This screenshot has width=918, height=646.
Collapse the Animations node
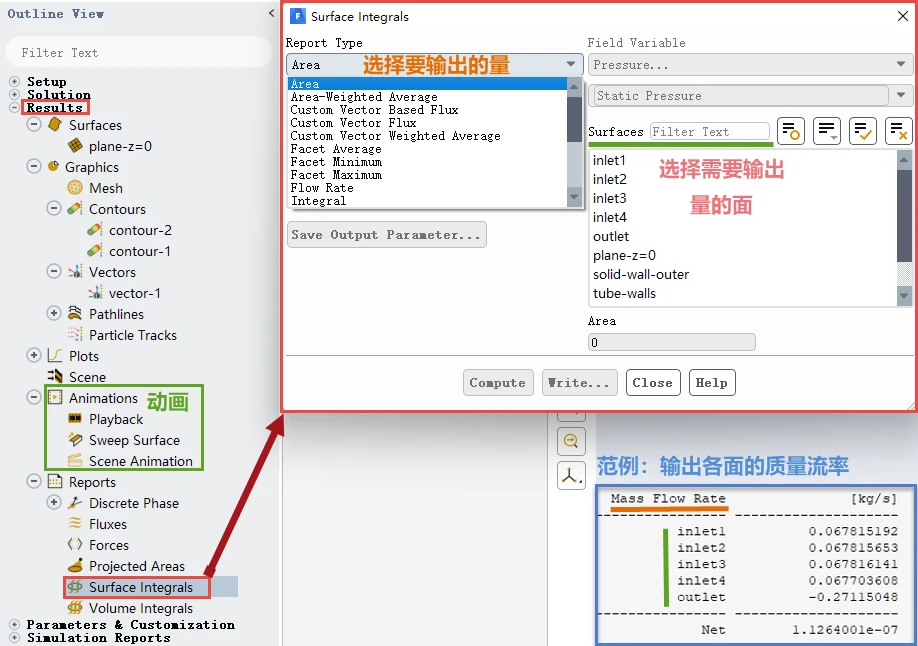[x=34, y=397]
